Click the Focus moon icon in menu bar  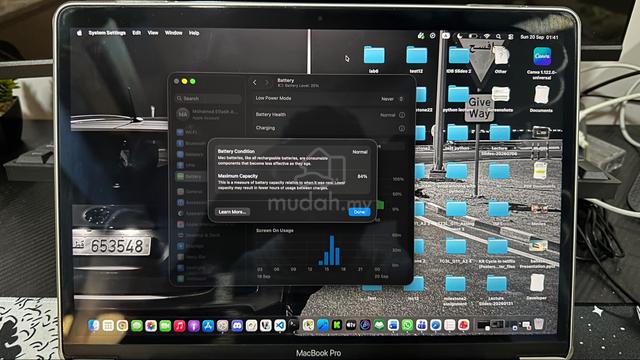click(460, 36)
